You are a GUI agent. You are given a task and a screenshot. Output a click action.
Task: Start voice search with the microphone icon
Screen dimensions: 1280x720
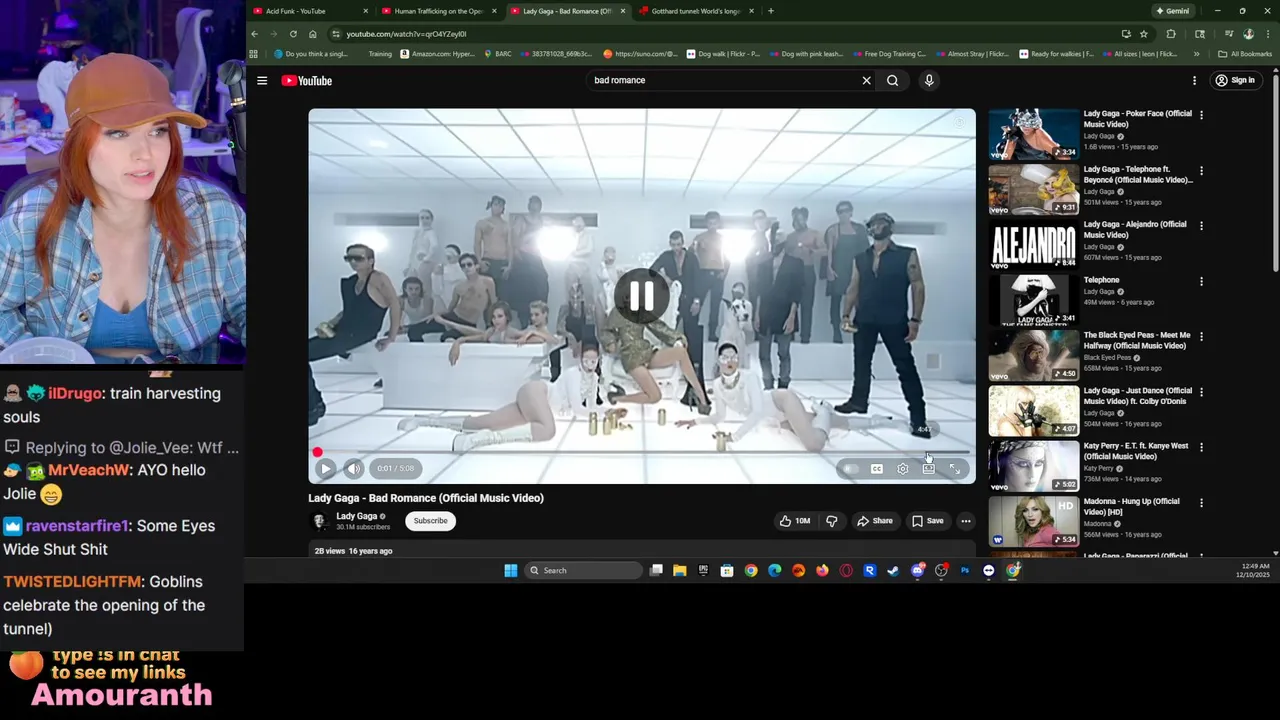click(x=929, y=80)
